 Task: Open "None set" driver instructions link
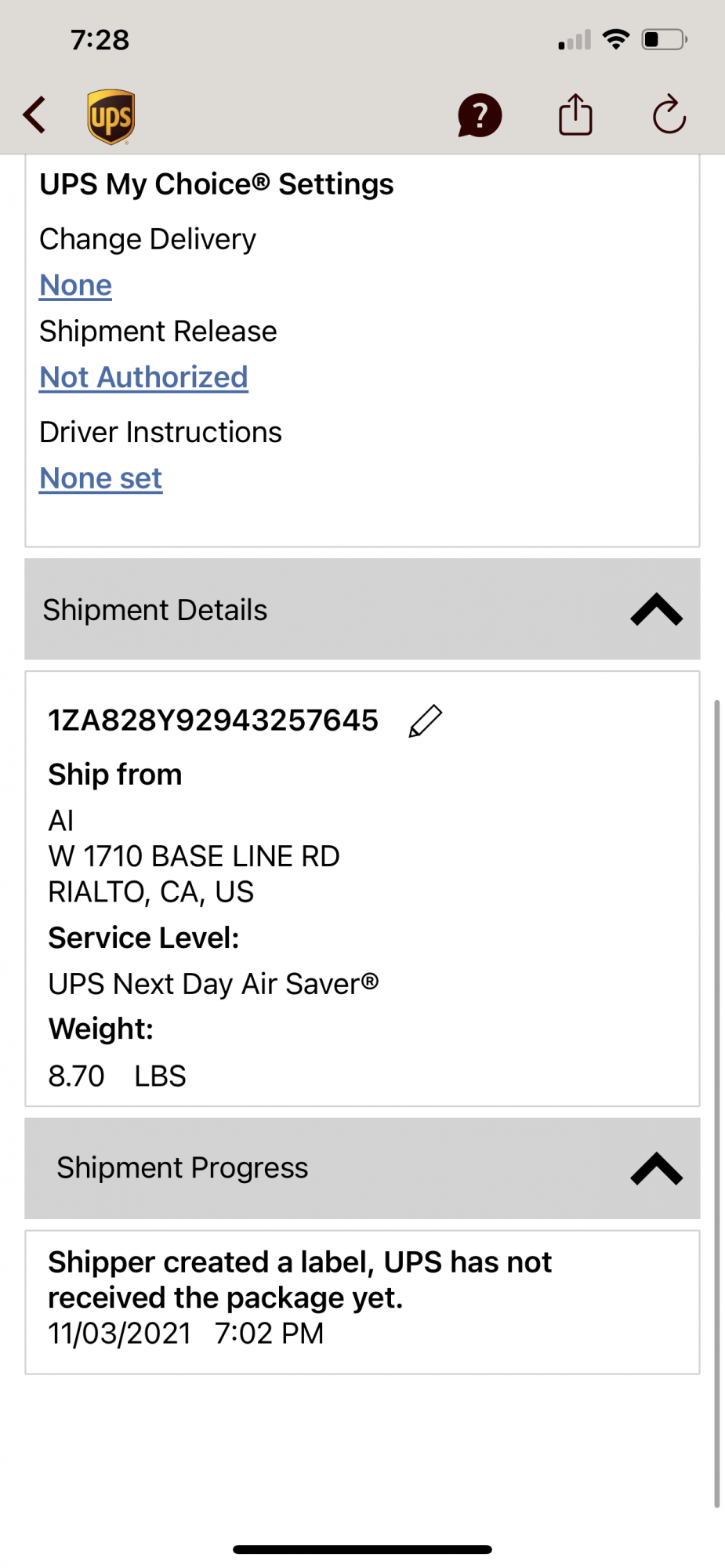101,478
